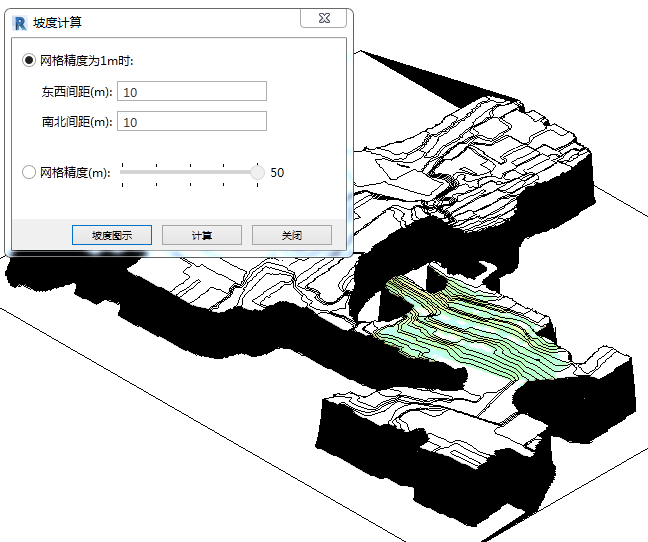Click the 东西间距(m) label text
The height and width of the screenshot is (542, 648).
coord(75,93)
